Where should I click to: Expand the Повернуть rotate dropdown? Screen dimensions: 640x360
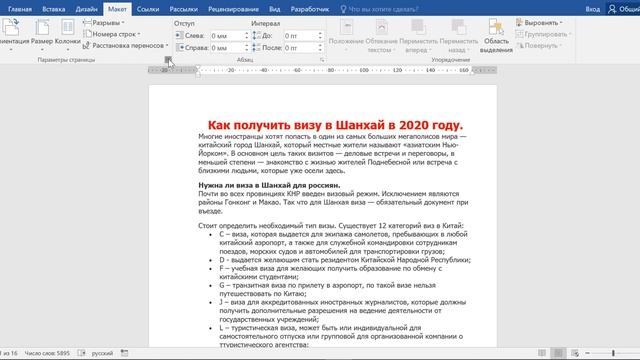pyautogui.click(x=540, y=46)
